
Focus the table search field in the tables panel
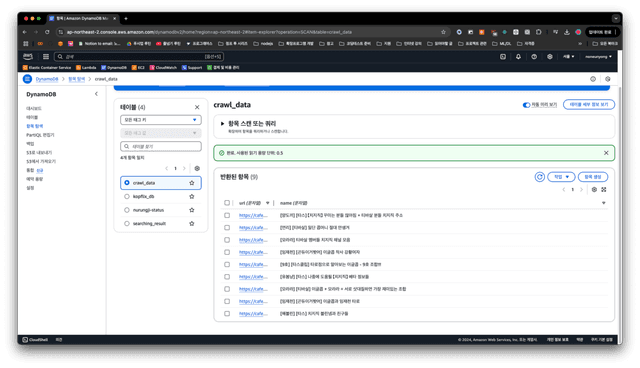click(x=161, y=146)
